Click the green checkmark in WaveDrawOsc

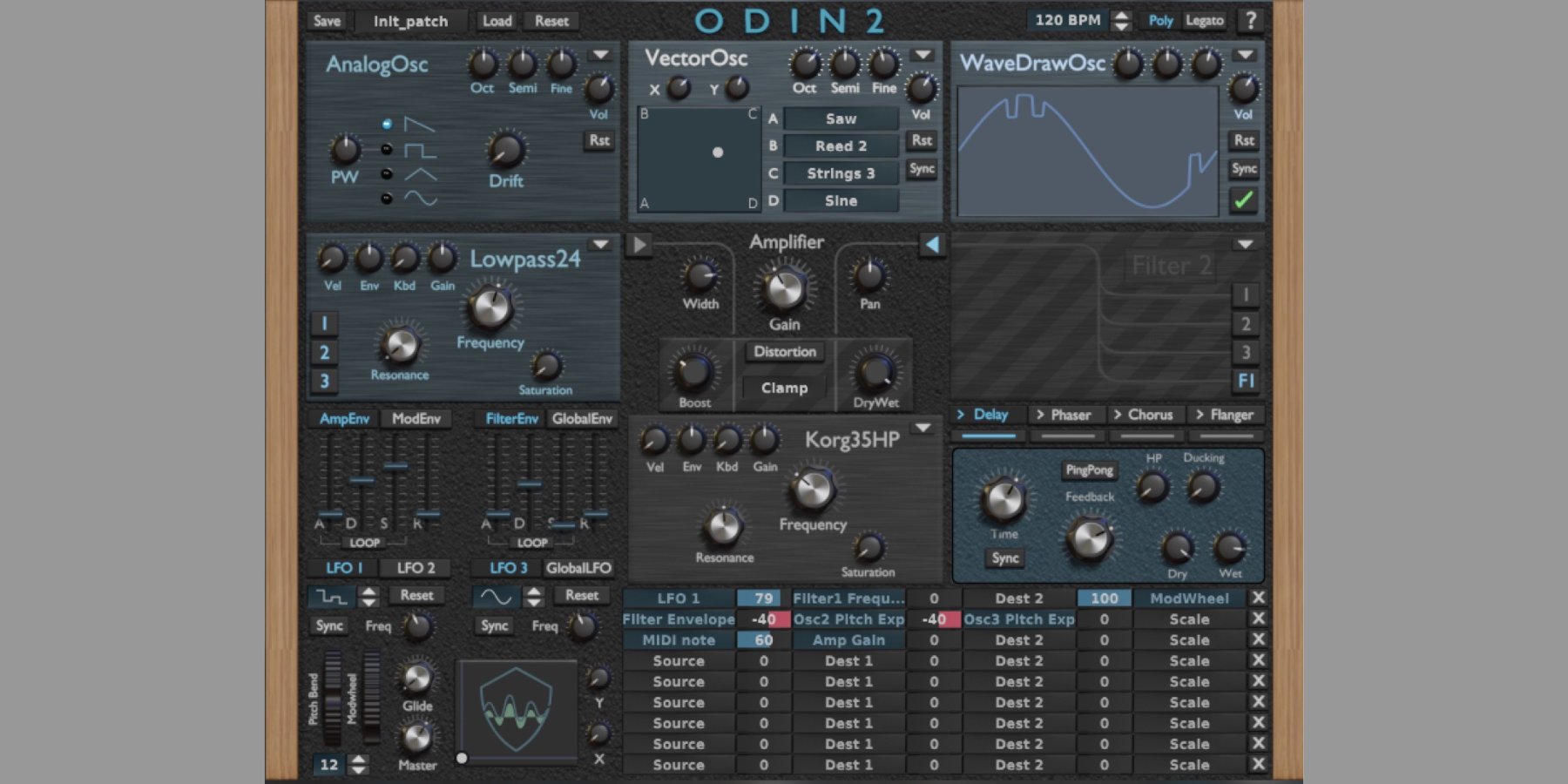(1243, 199)
